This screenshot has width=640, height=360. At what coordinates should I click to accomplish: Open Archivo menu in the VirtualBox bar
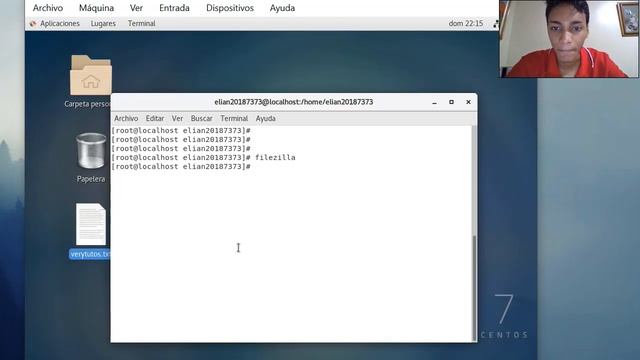tap(48, 8)
